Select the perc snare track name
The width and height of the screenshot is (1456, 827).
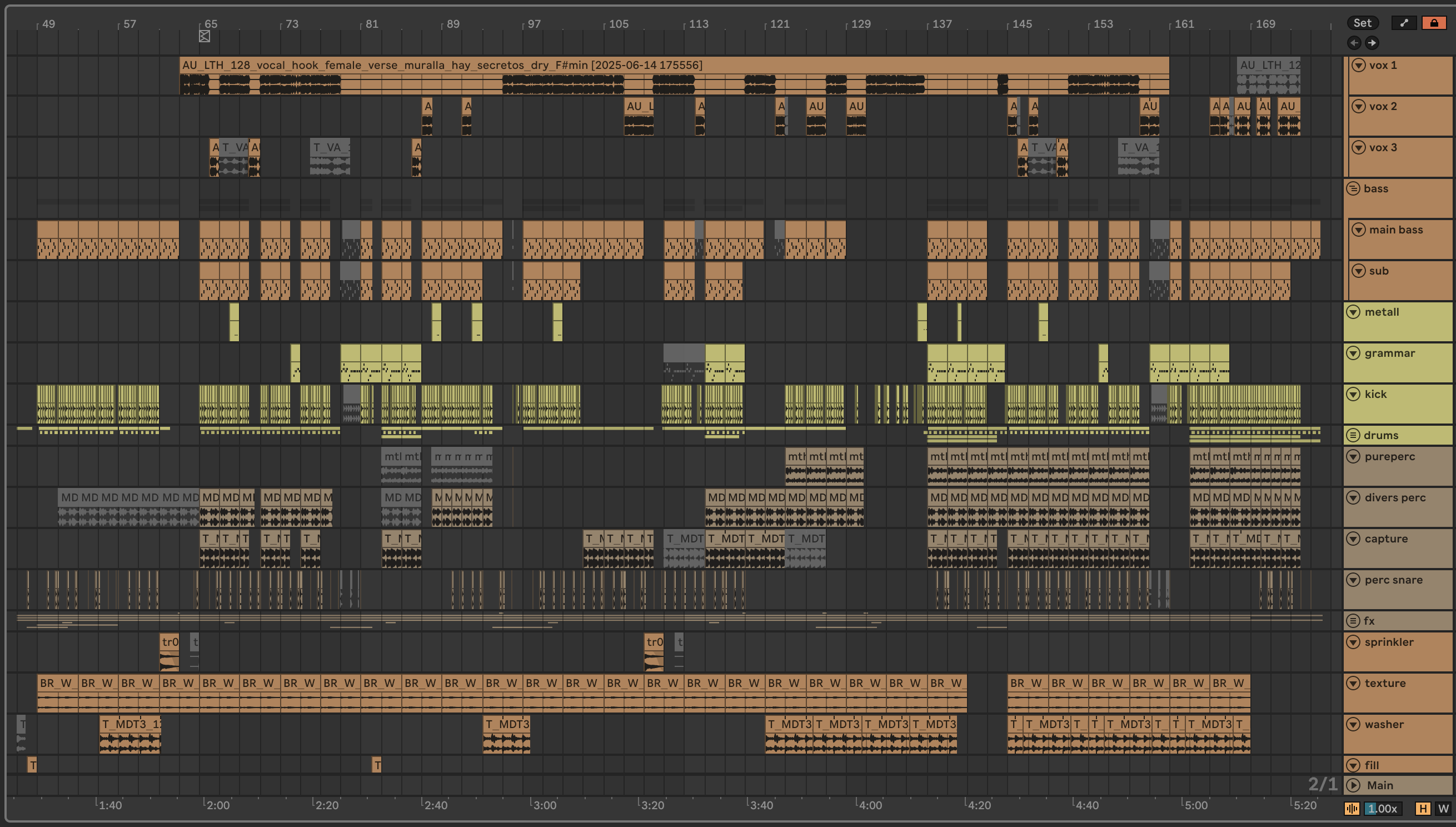tap(1394, 580)
